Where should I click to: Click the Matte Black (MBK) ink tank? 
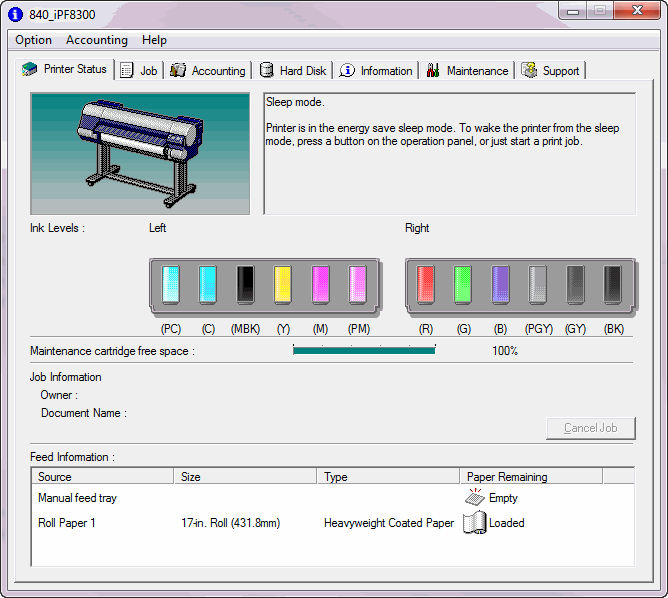245,285
